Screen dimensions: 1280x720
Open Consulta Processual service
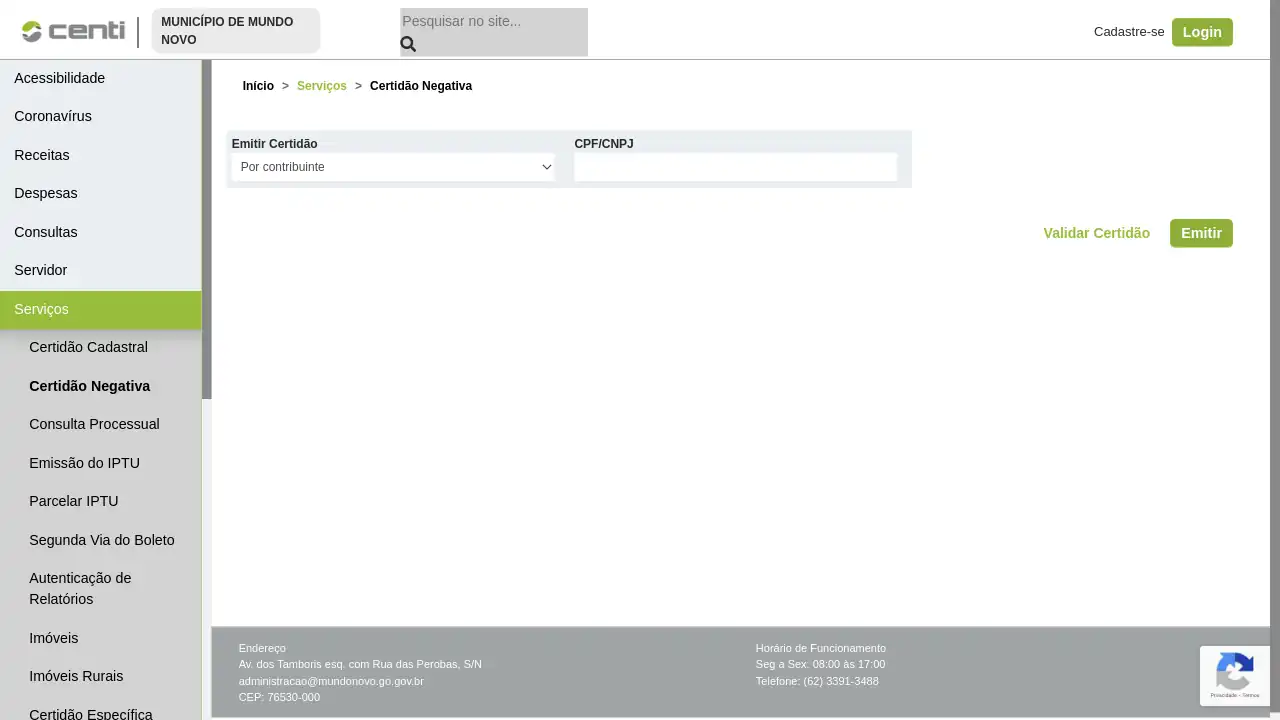(94, 424)
